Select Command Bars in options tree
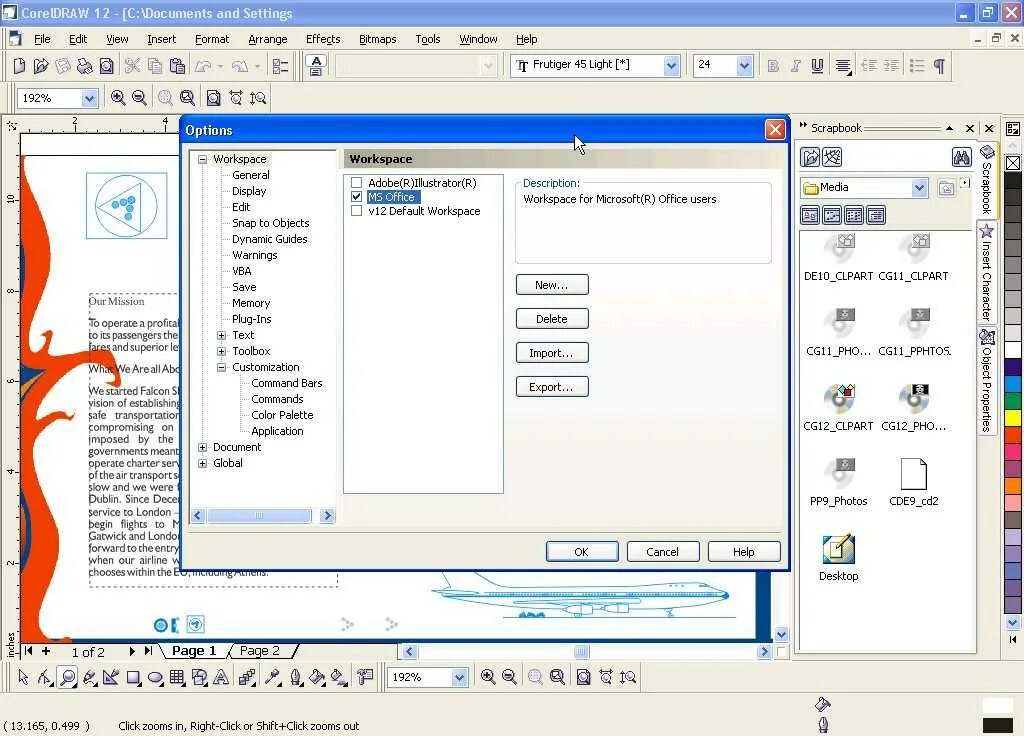The image size is (1024, 736). click(x=287, y=383)
